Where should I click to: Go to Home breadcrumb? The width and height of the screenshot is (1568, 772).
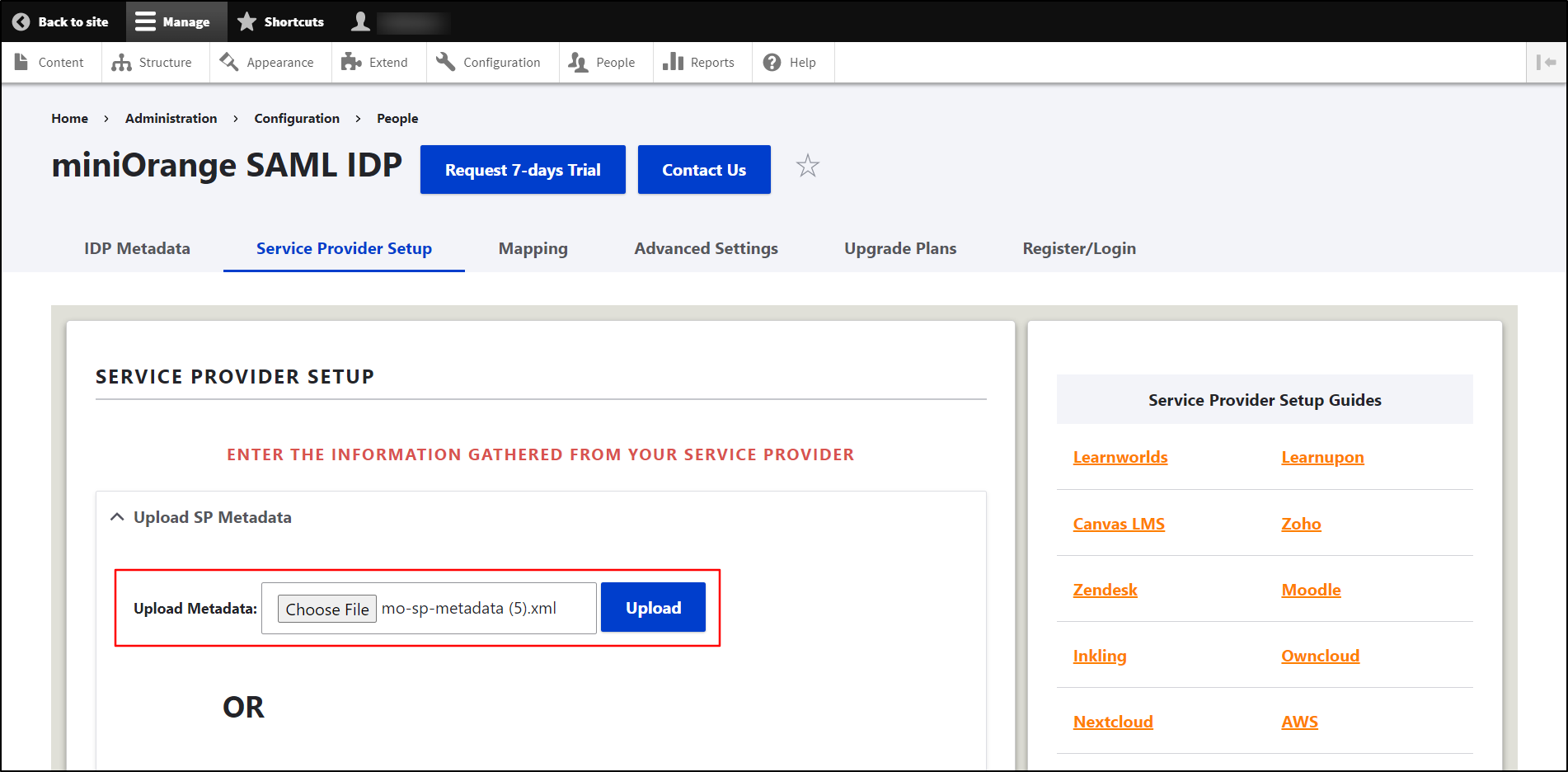click(69, 118)
